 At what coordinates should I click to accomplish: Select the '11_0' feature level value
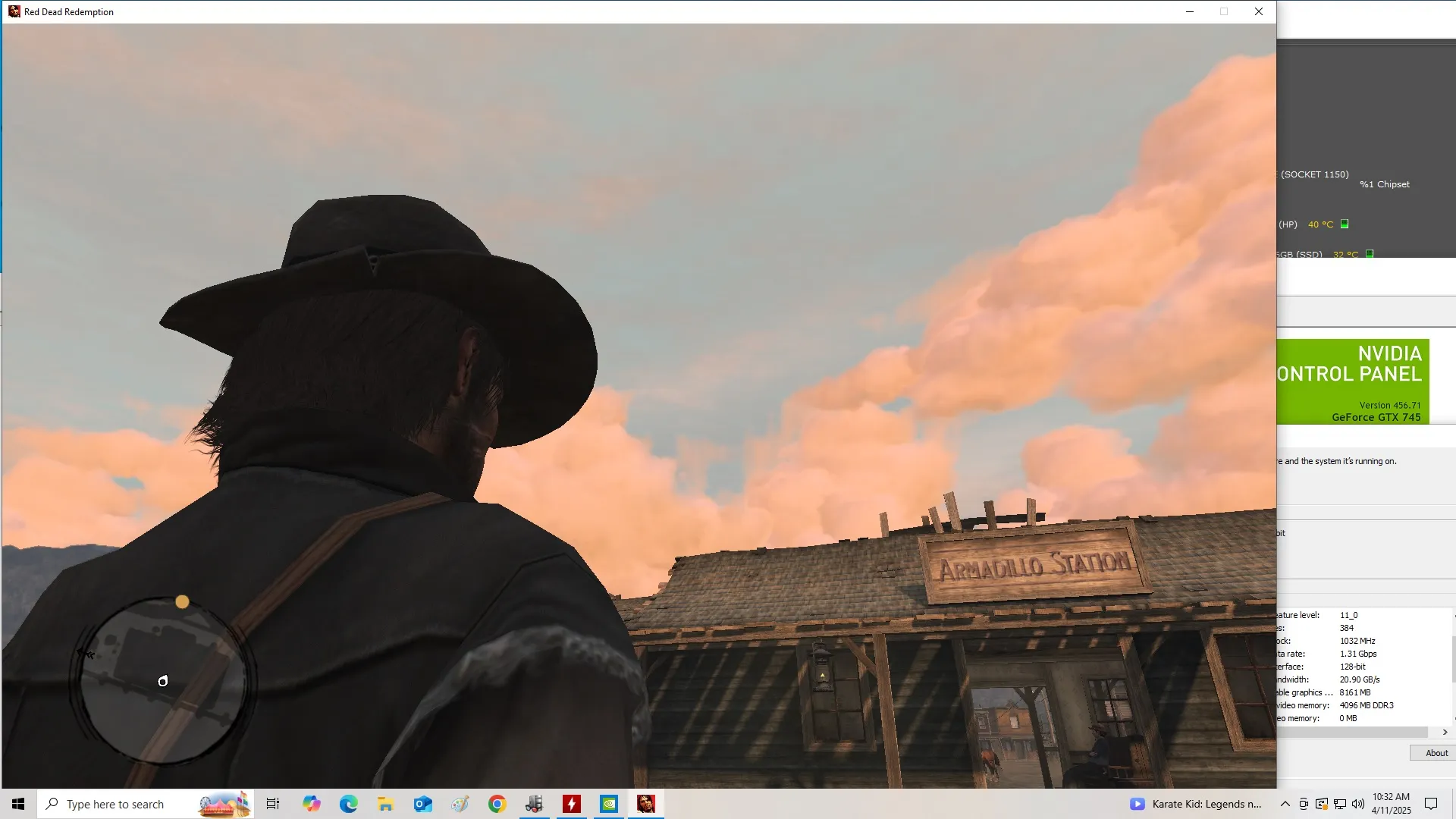click(x=1348, y=615)
